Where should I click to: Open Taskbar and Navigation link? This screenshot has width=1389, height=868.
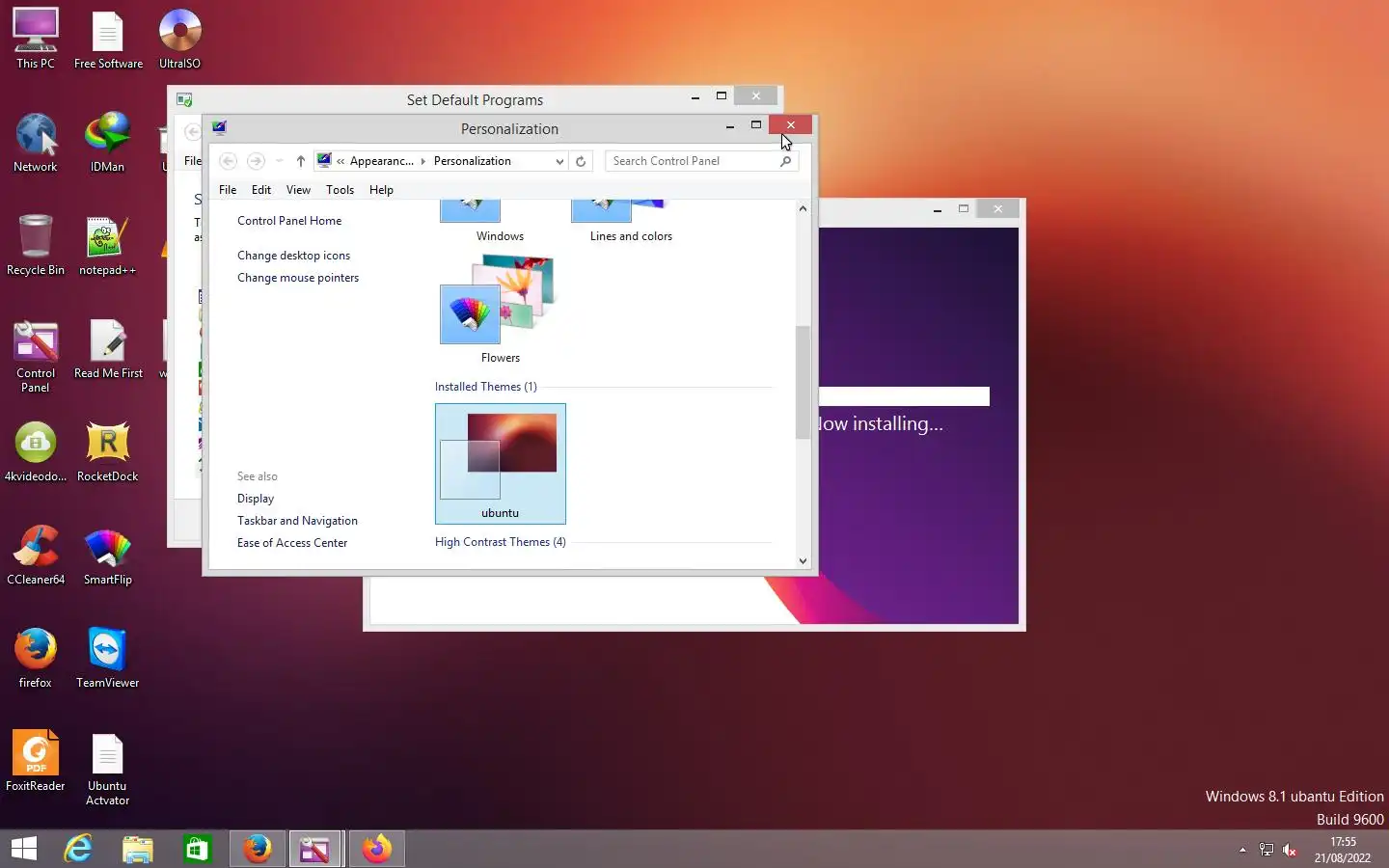[297, 521]
